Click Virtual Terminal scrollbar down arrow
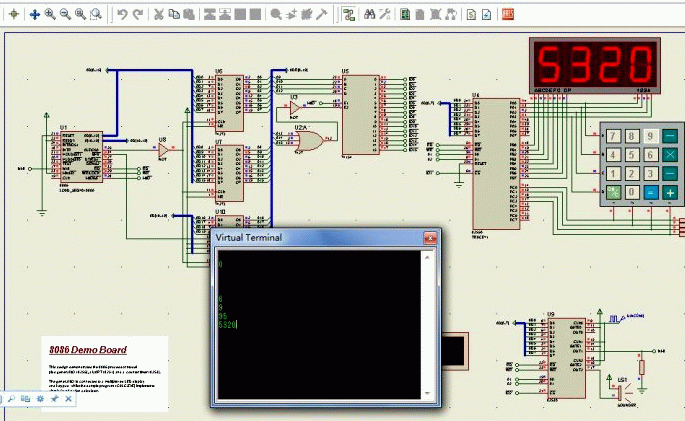Screen dimensions: 685x421 tap(427, 393)
